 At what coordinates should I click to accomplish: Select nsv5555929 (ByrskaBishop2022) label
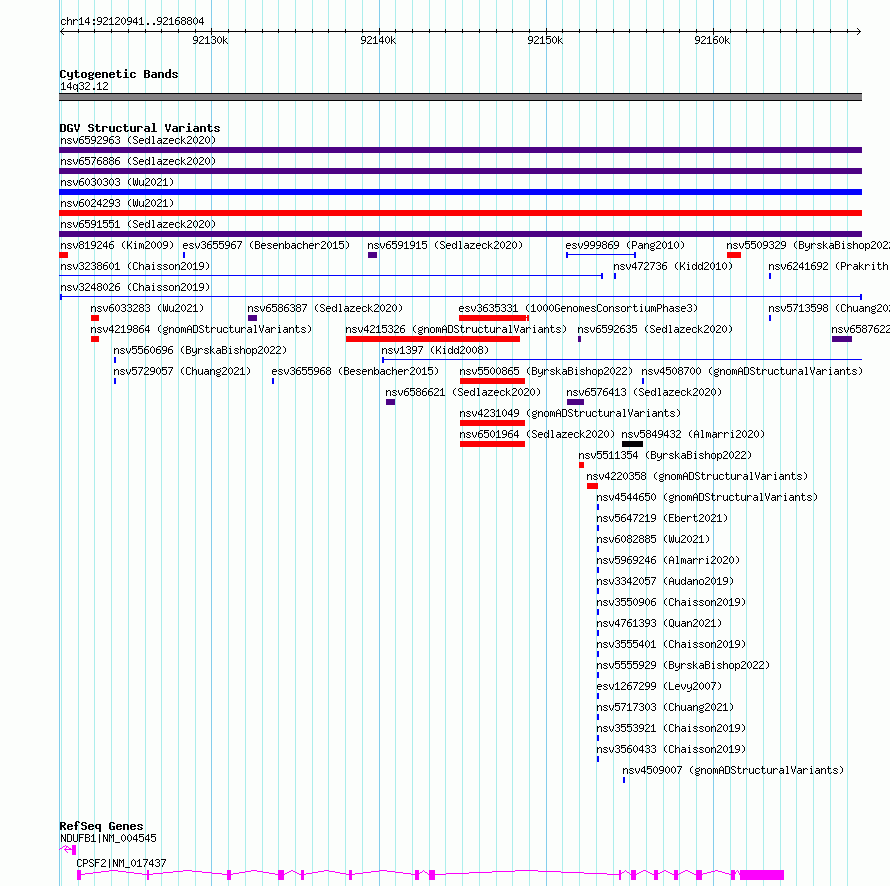[x=683, y=665]
